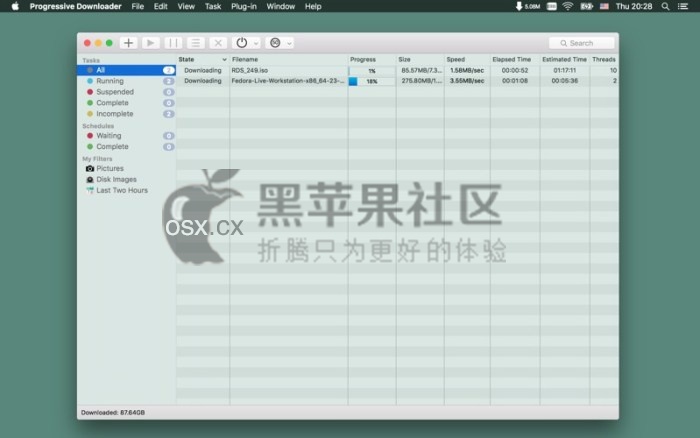Screen dimensions: 700x438
Task: Click the download speed menu bar icon
Action: 527,6
